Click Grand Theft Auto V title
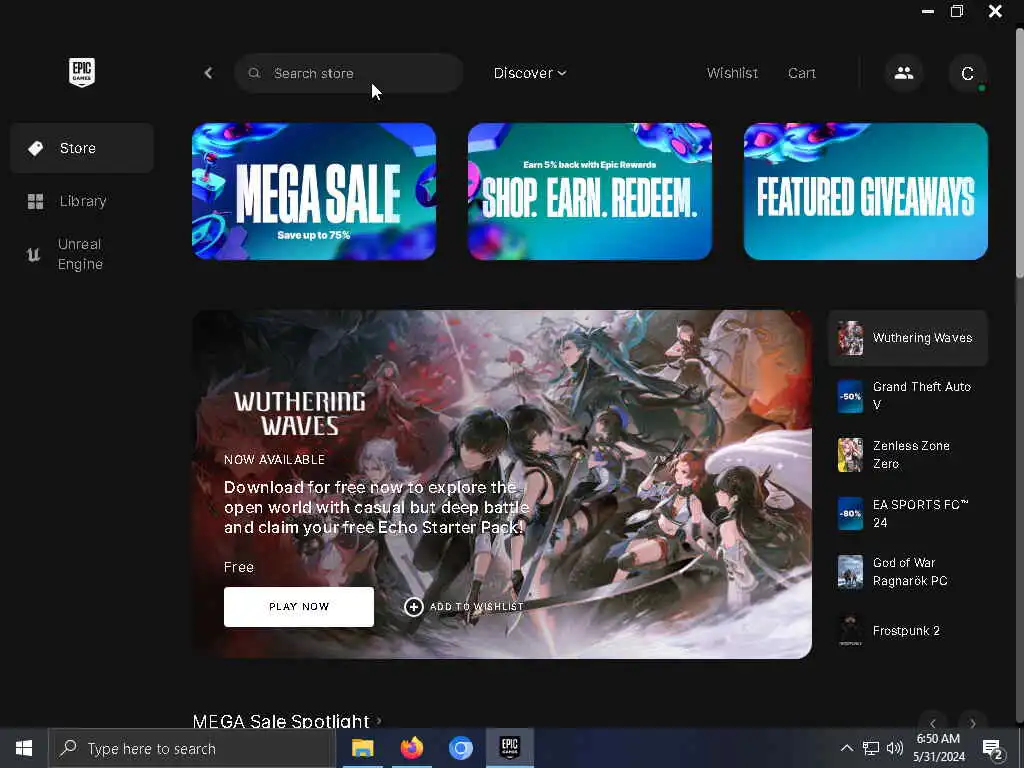This screenshot has width=1024, height=768. [921, 396]
